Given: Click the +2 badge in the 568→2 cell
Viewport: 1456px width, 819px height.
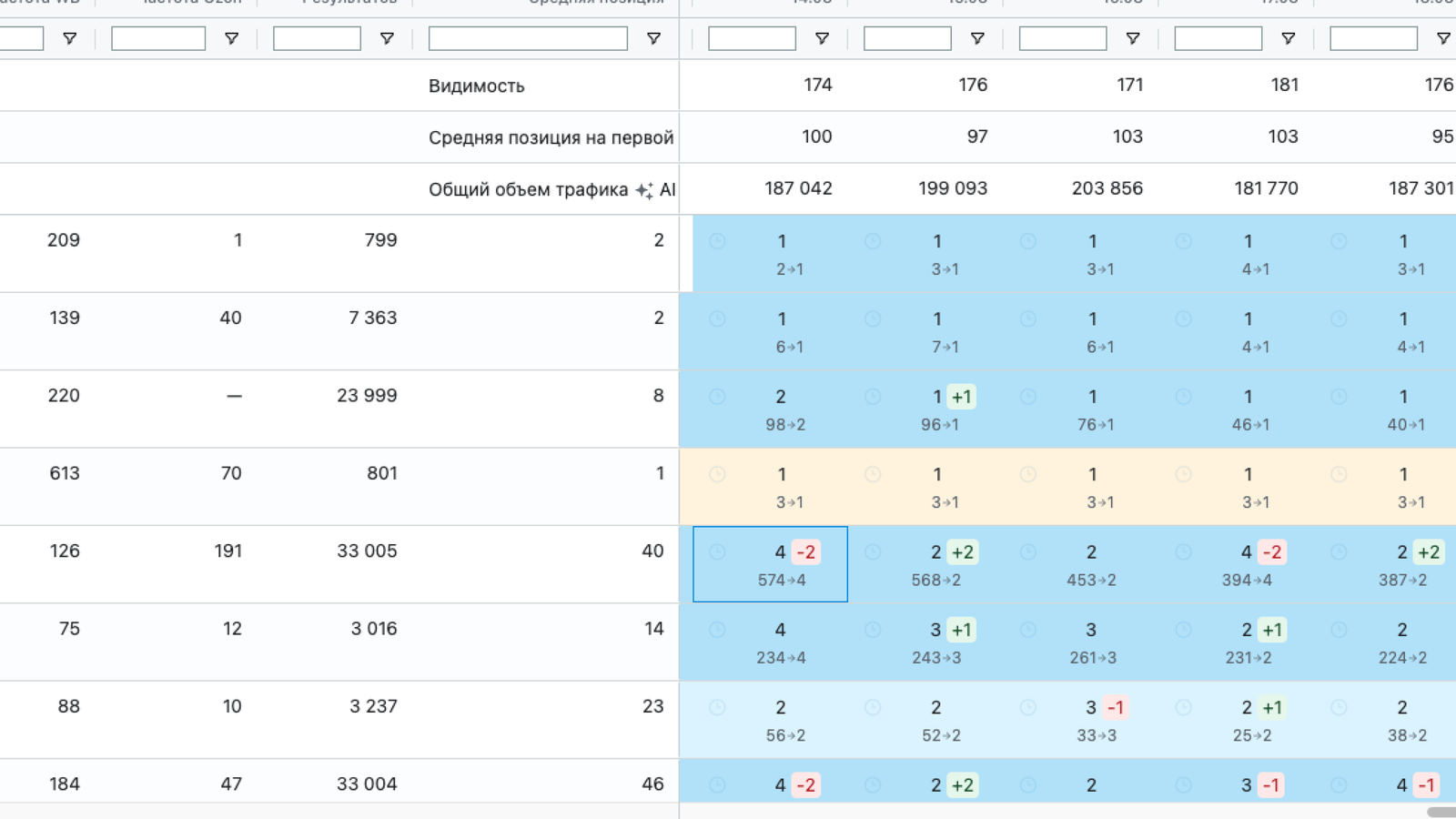Looking at the screenshot, I should click(x=963, y=552).
